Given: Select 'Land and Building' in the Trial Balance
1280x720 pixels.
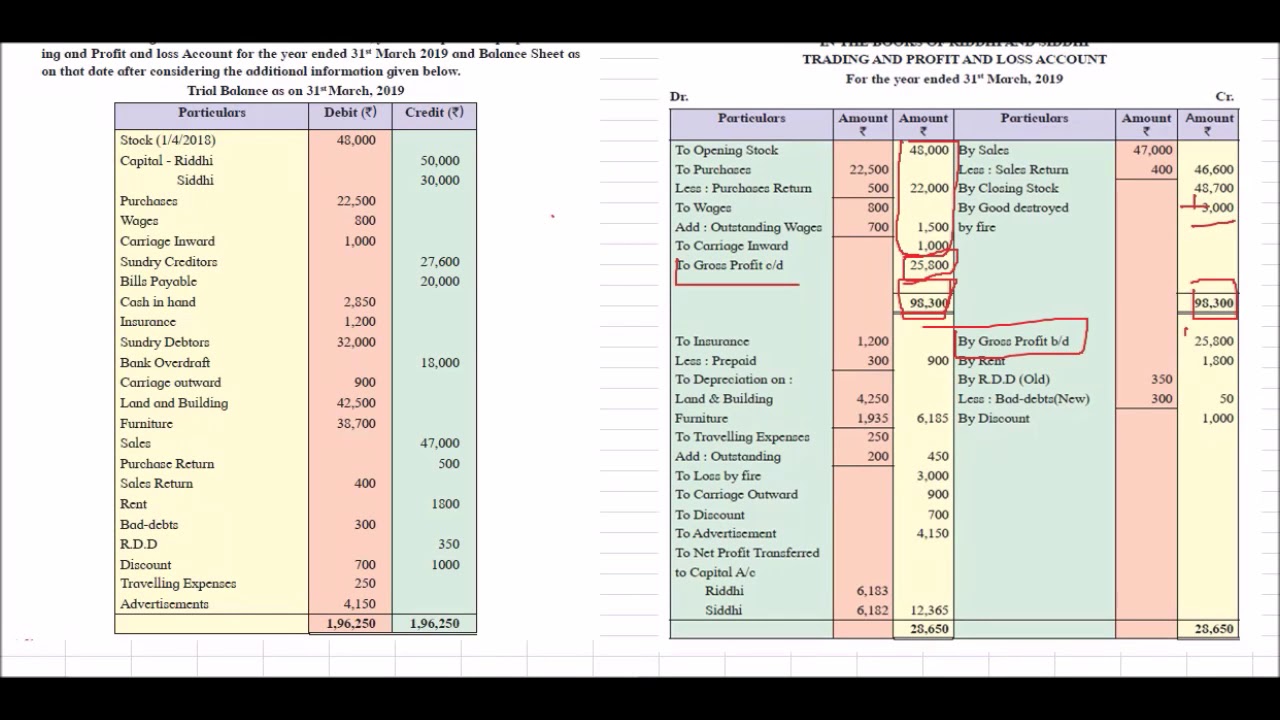Looking at the screenshot, I should pos(174,403).
